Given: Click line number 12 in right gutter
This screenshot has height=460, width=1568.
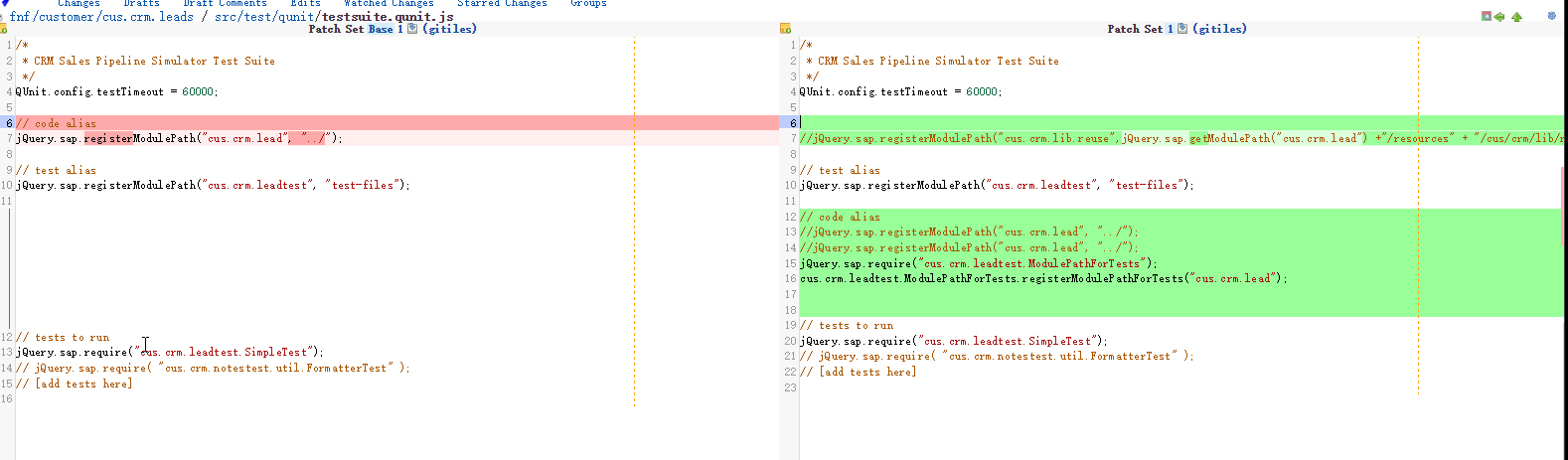Looking at the screenshot, I should 791,217.
